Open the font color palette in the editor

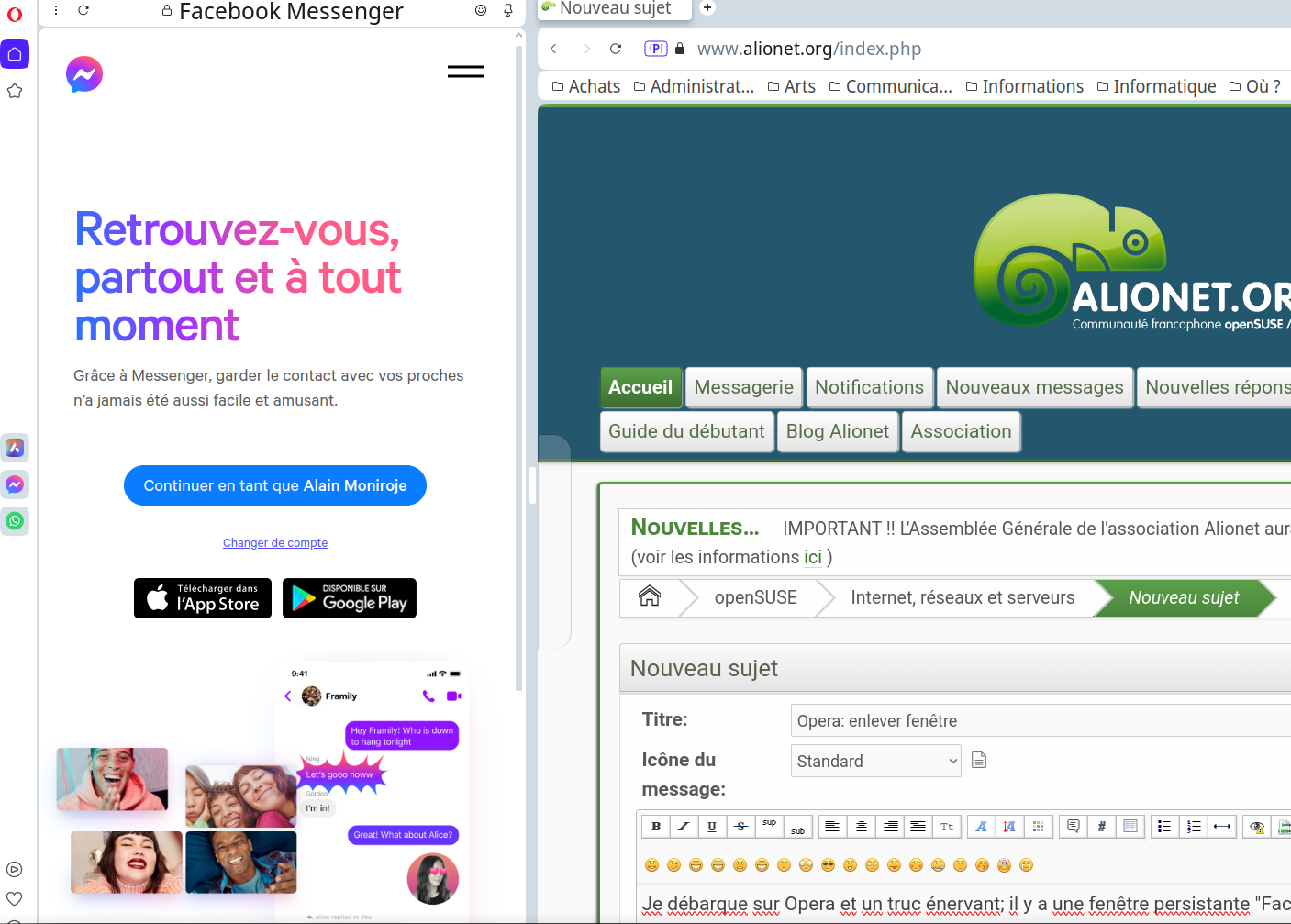[x=1038, y=827]
